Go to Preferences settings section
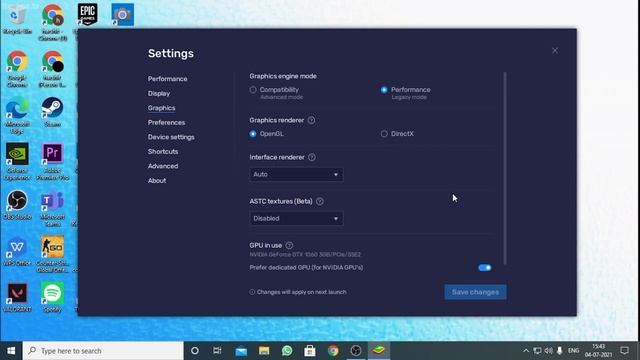 [x=166, y=122]
